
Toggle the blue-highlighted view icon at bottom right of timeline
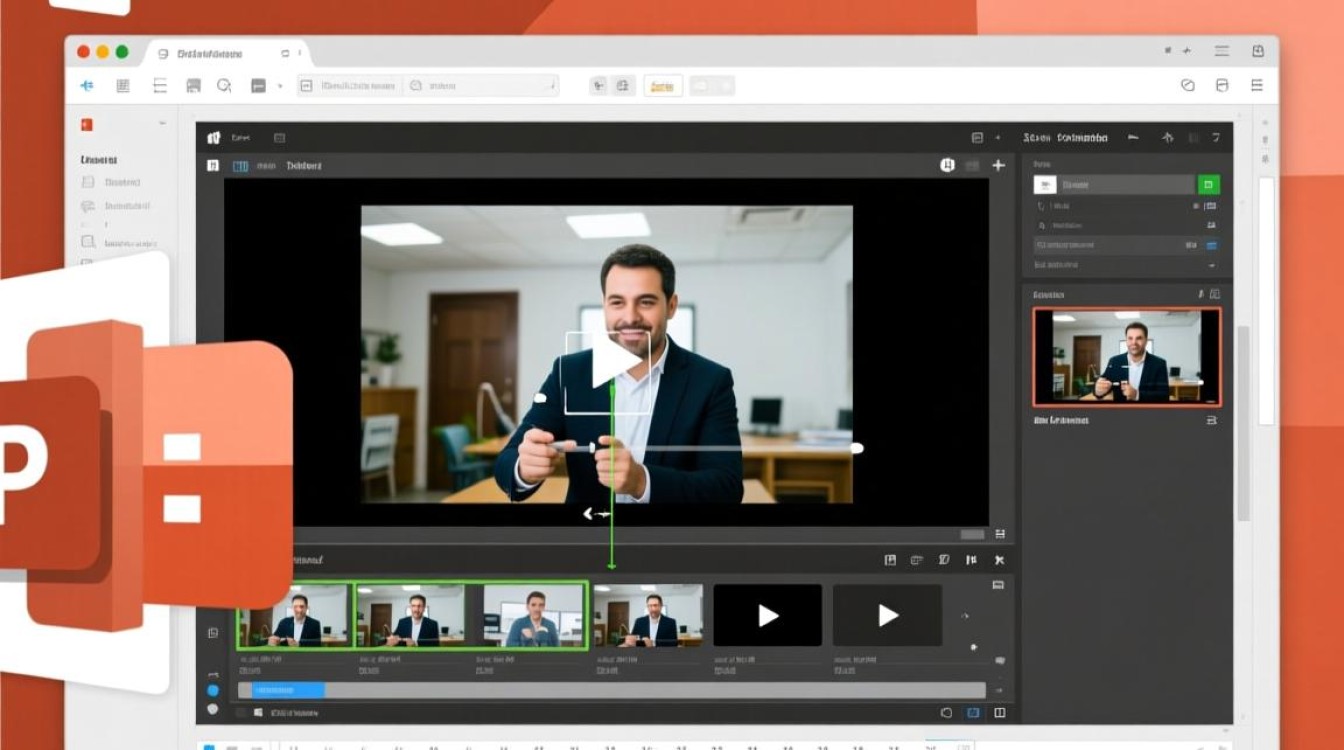(x=972, y=713)
